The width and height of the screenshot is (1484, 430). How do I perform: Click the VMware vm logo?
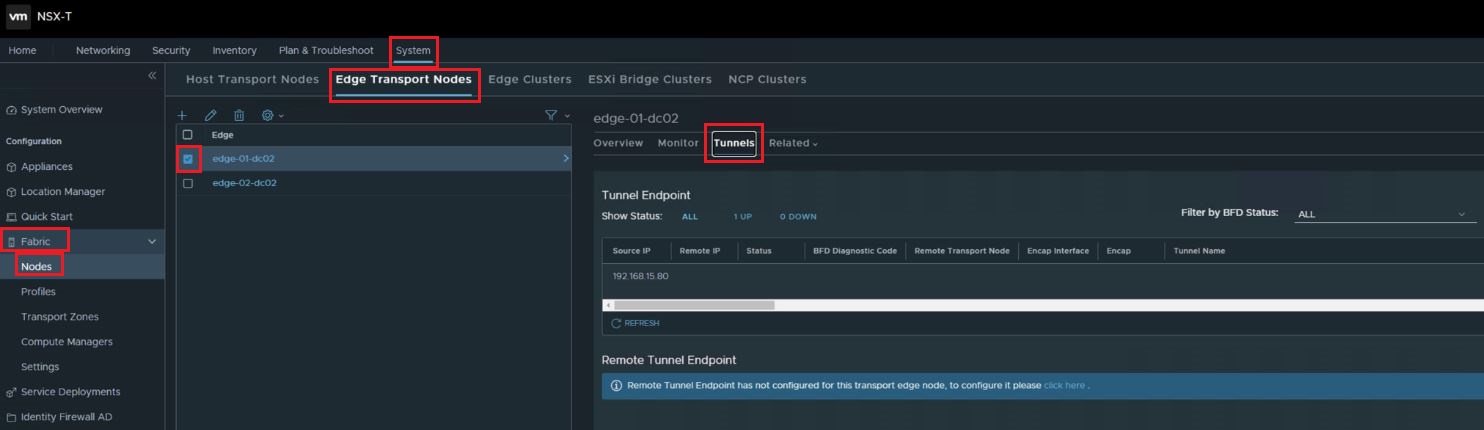[19, 17]
